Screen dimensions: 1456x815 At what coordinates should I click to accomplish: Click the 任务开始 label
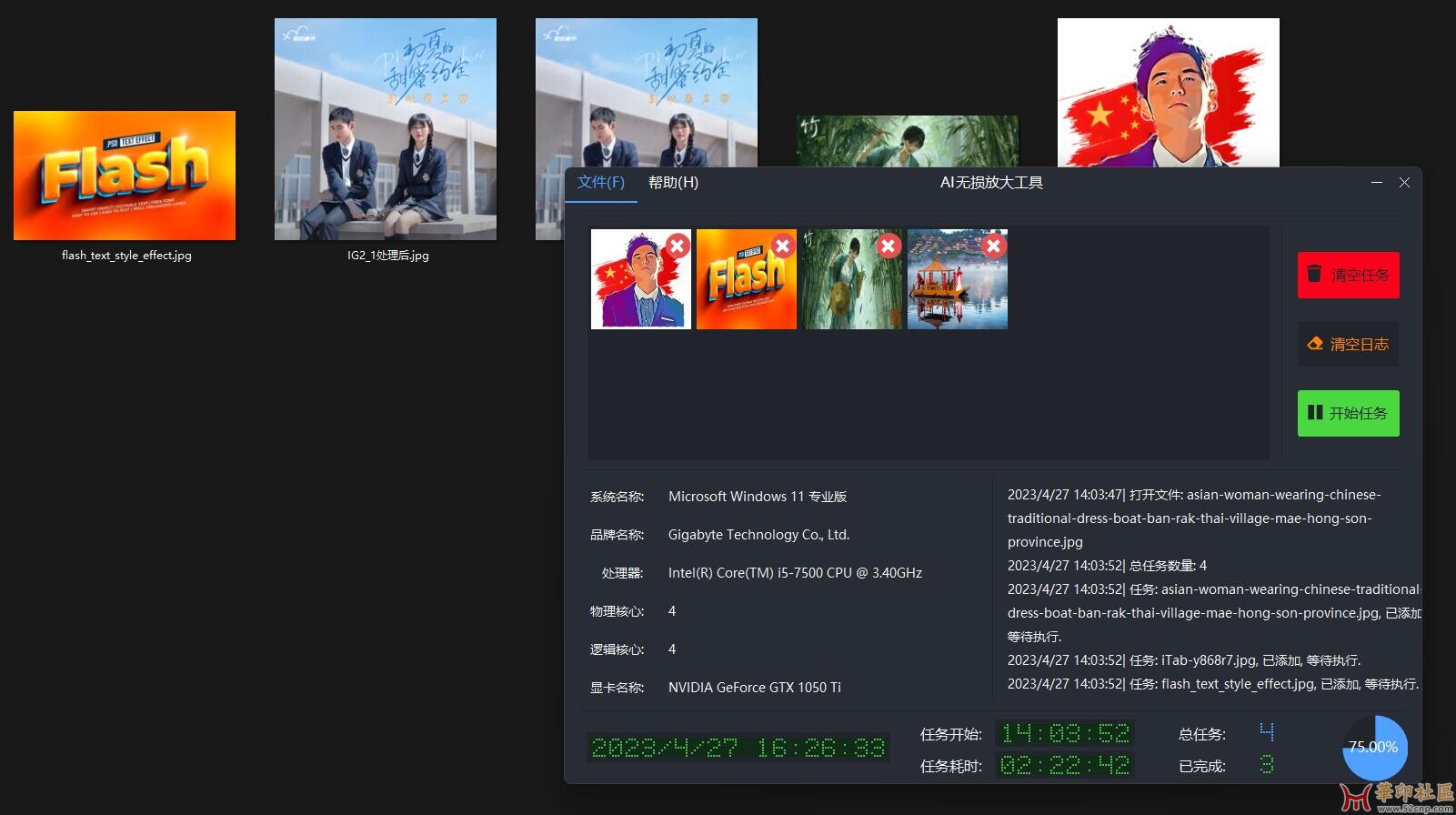(x=950, y=734)
